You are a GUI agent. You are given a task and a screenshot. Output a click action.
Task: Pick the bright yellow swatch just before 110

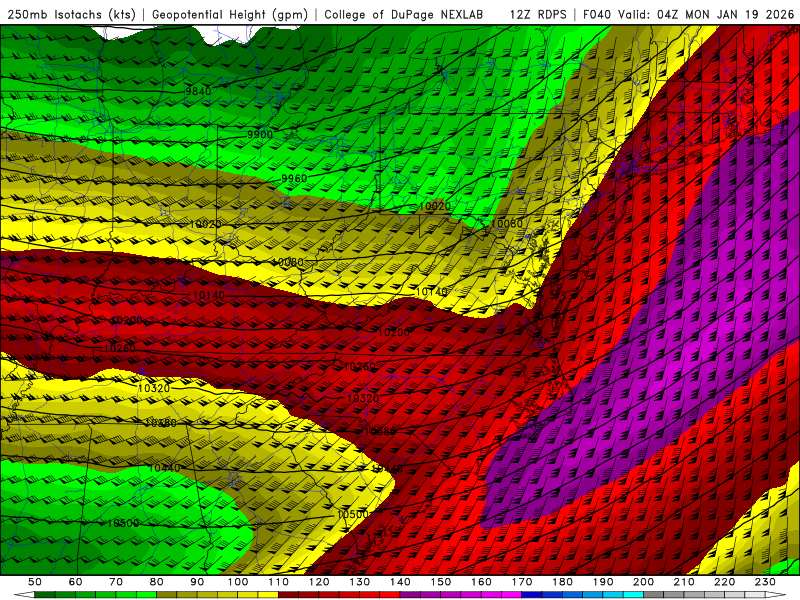point(268,595)
